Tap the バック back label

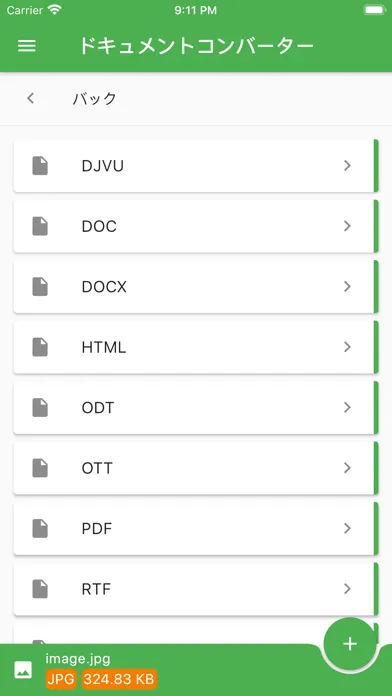click(95, 99)
